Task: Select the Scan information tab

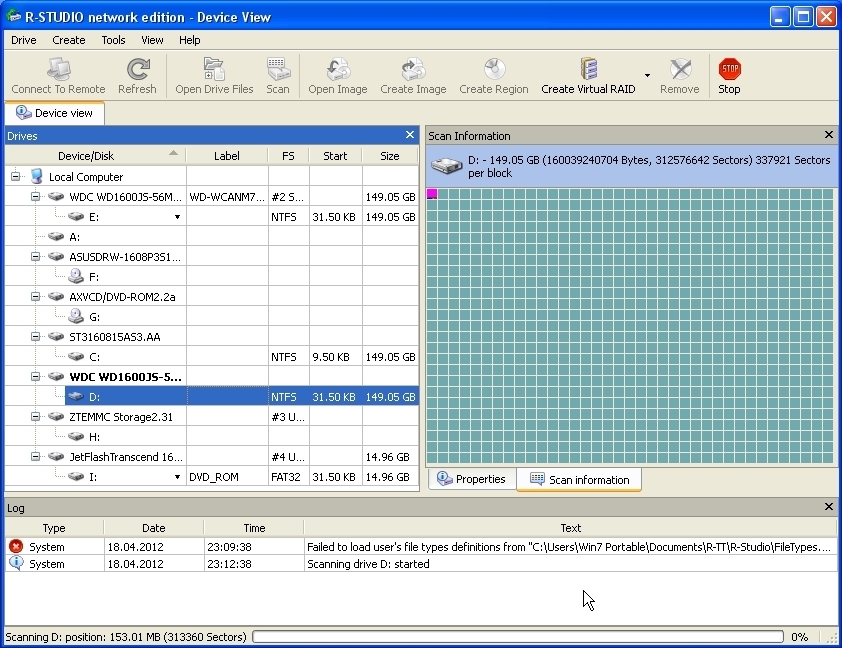Action: pos(579,479)
